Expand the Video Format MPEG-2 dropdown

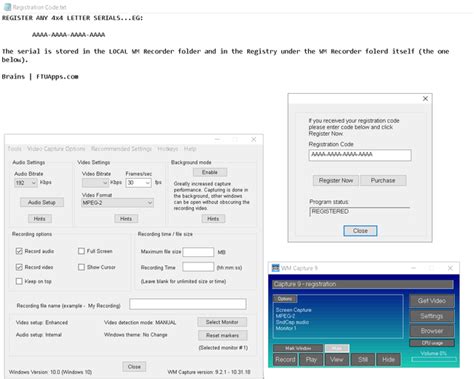pos(117,203)
